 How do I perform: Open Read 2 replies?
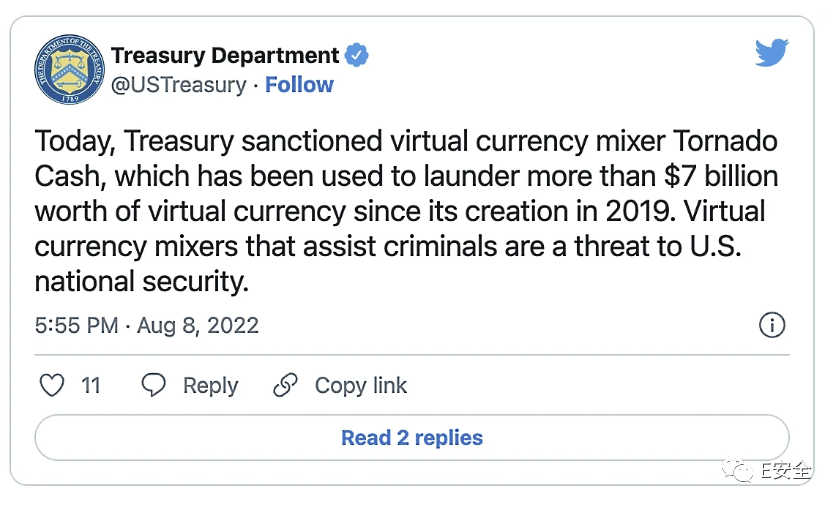point(412,438)
